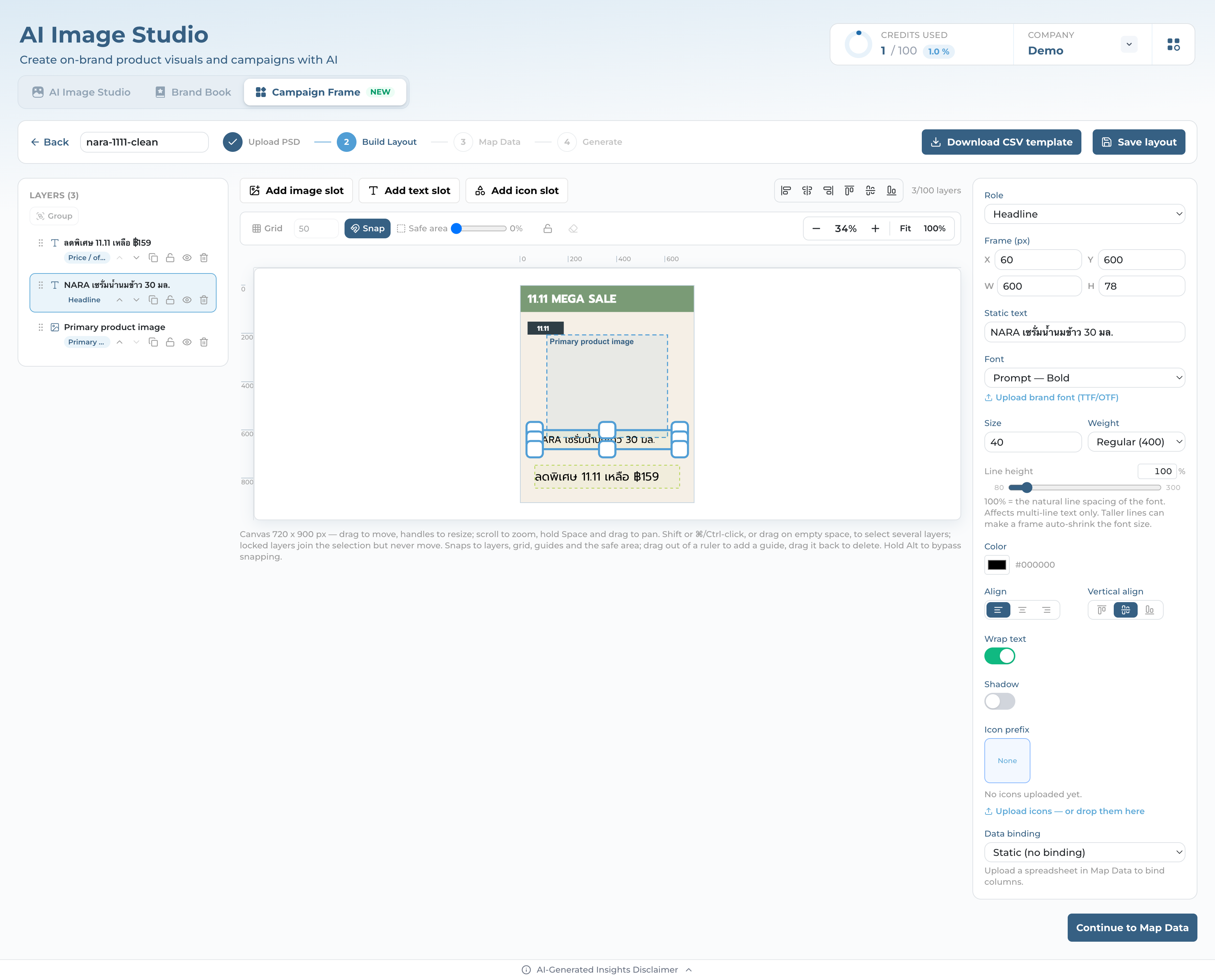Center layers horizontally with toolbar icon

click(808, 191)
